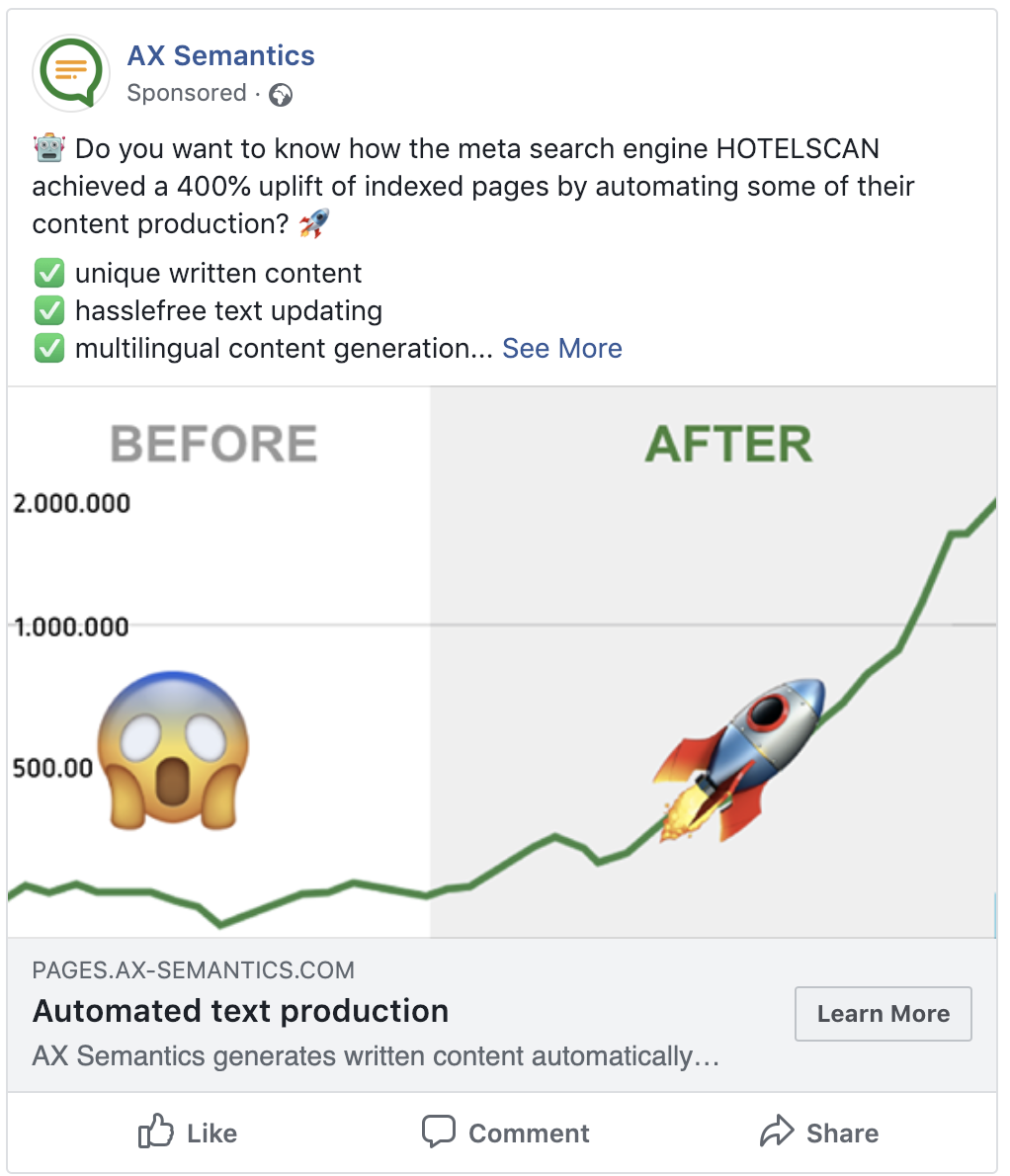Click the checkmark beside hasslefree text updating

pyautogui.click(x=49, y=310)
